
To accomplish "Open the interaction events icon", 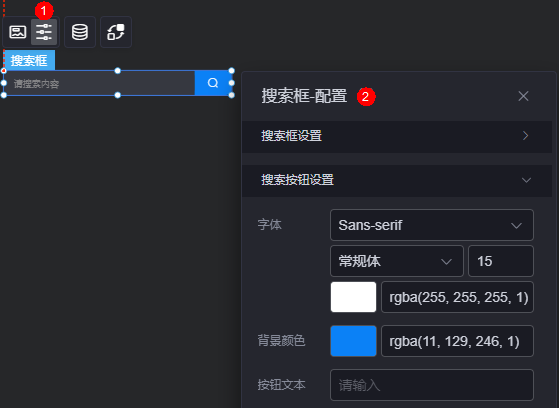I will coord(116,32).
